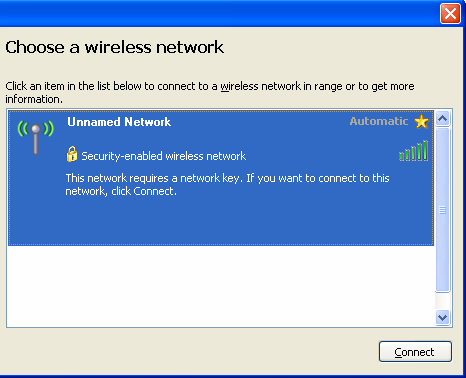
Task: Click the blank blue area inside the network entry
Action: point(221,222)
